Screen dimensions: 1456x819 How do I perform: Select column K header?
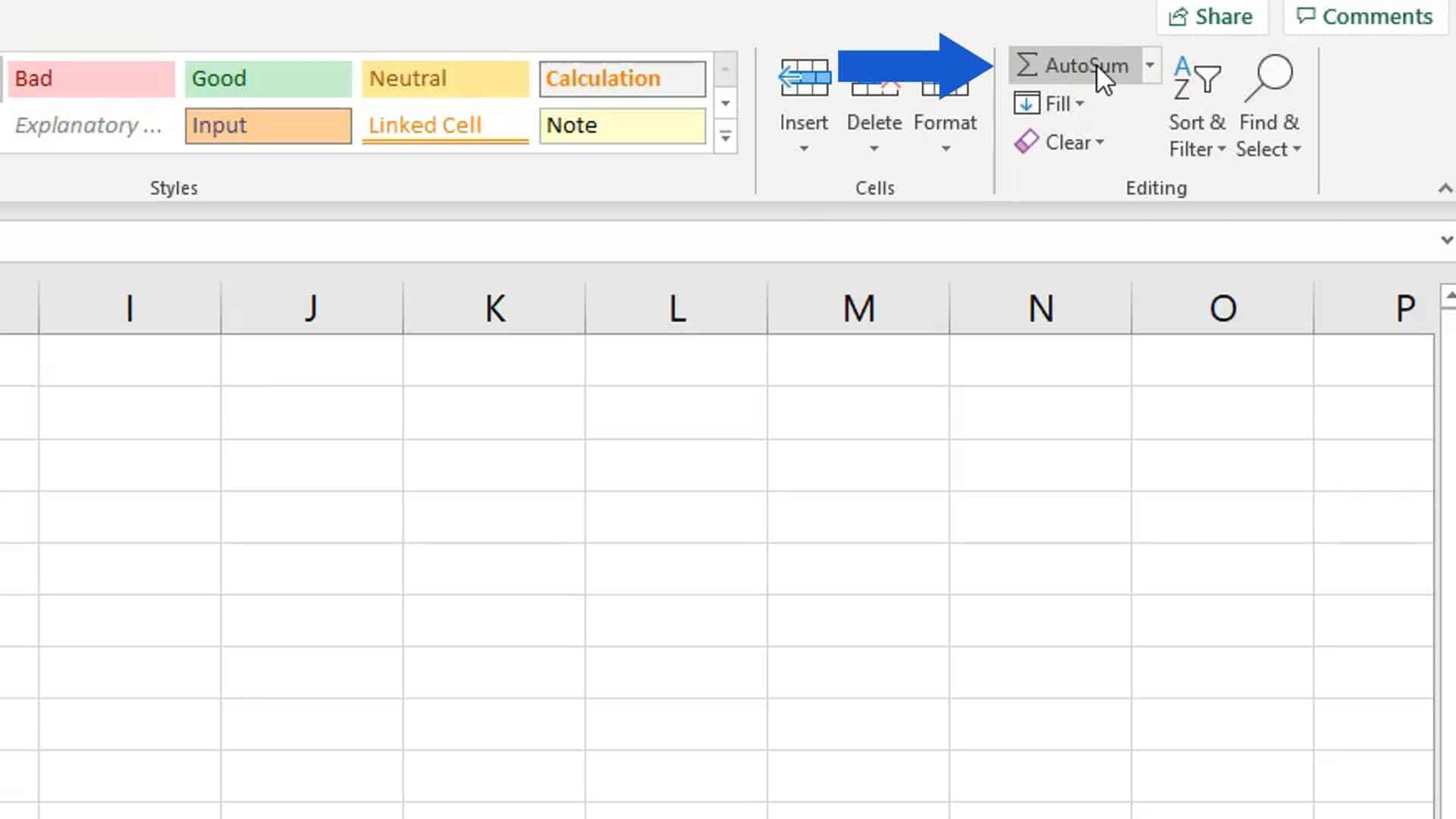pos(494,307)
